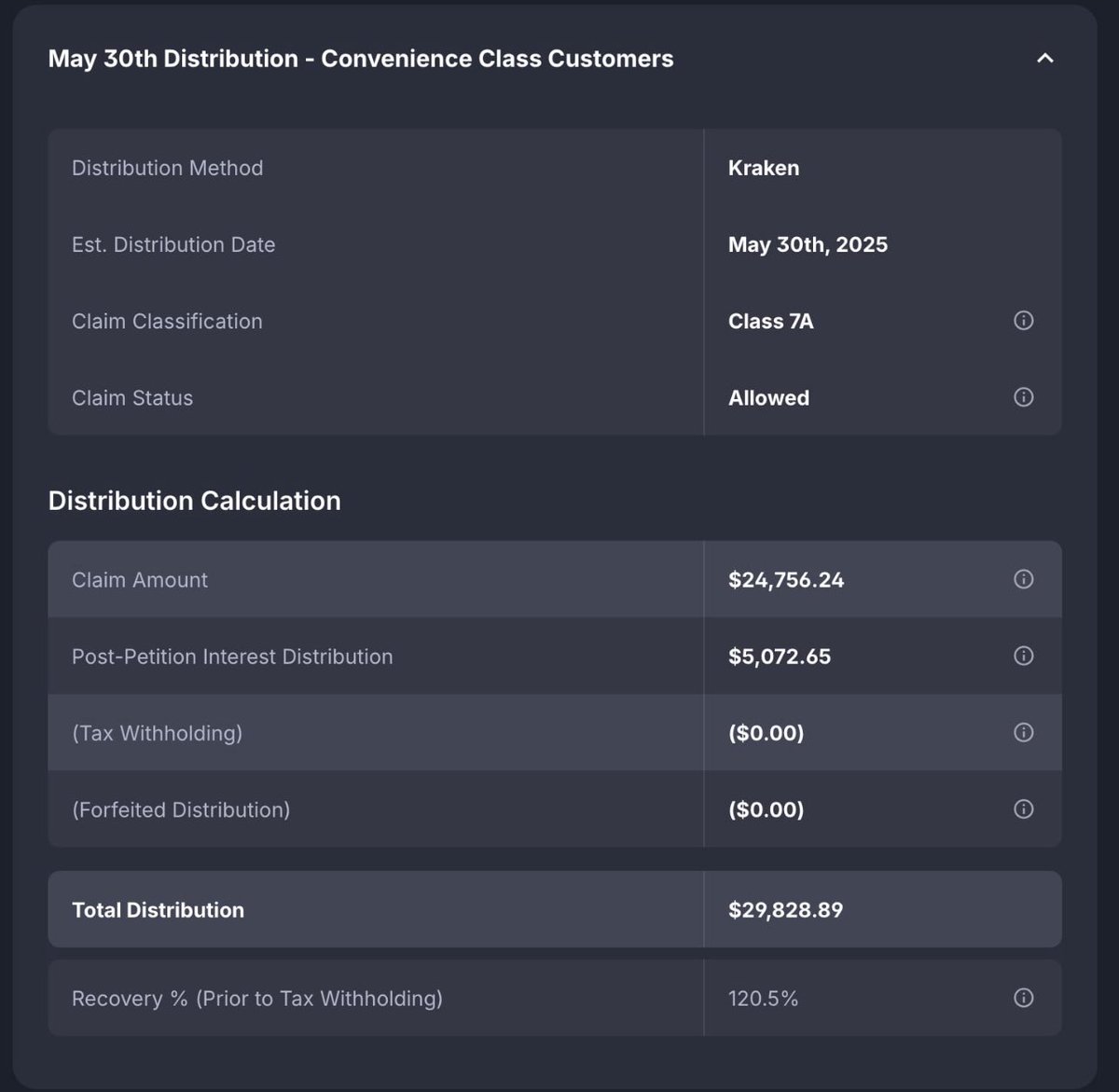Click the 120.5% recovery percentage value
The width and height of the screenshot is (1119, 1092).
pos(763,999)
